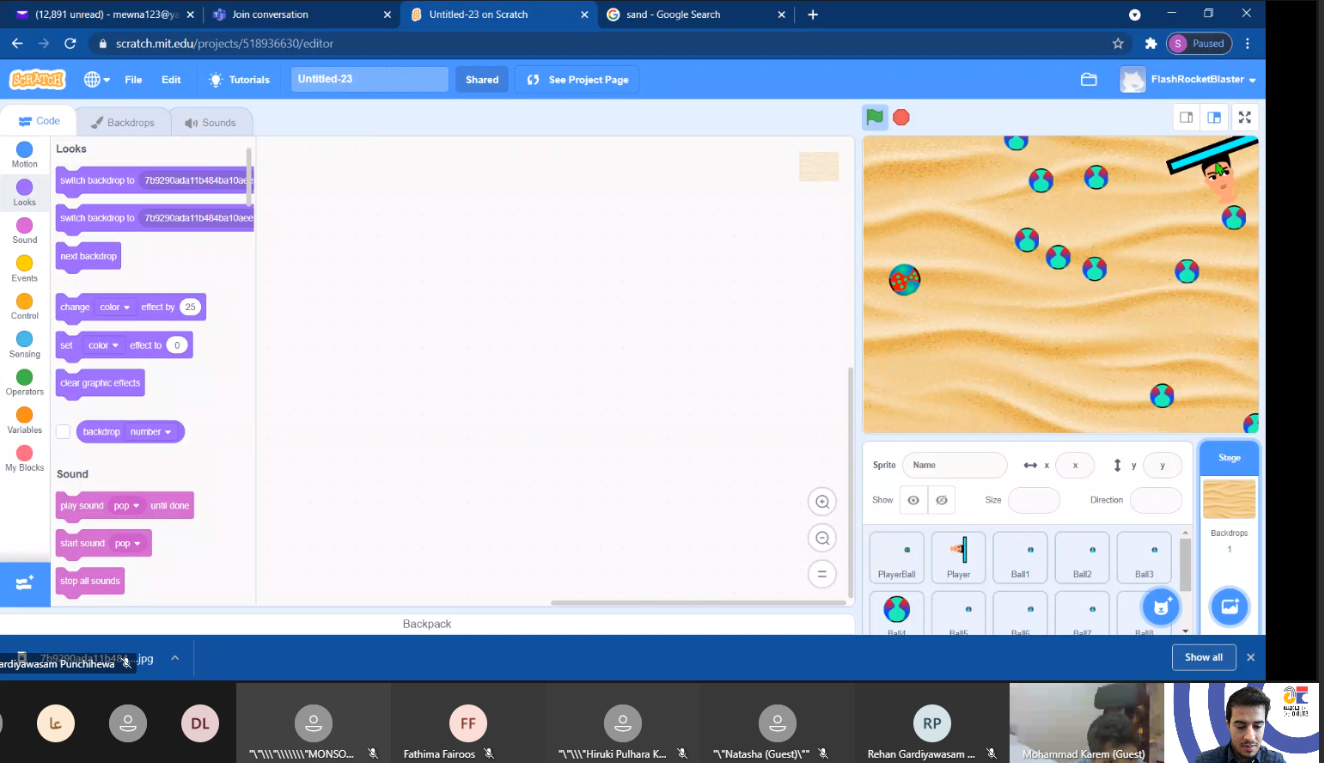
Task: Select the Sound blocks category
Action: point(25,231)
